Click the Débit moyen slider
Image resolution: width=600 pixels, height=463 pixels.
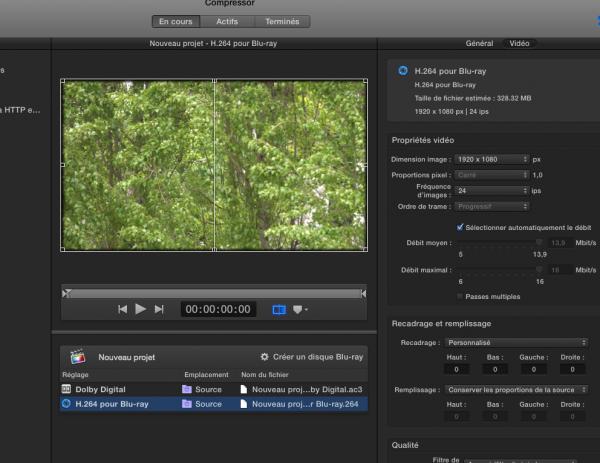pyautogui.click(x=501, y=242)
